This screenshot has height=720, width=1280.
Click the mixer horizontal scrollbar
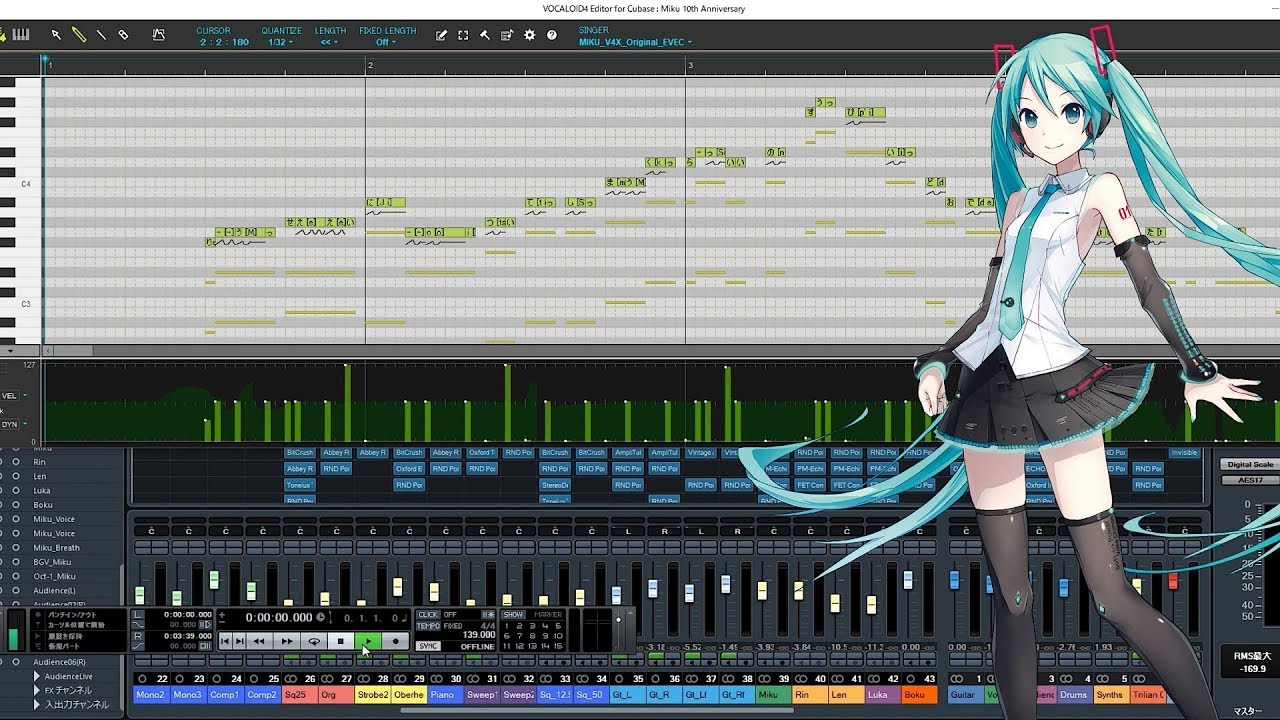tap(597, 711)
